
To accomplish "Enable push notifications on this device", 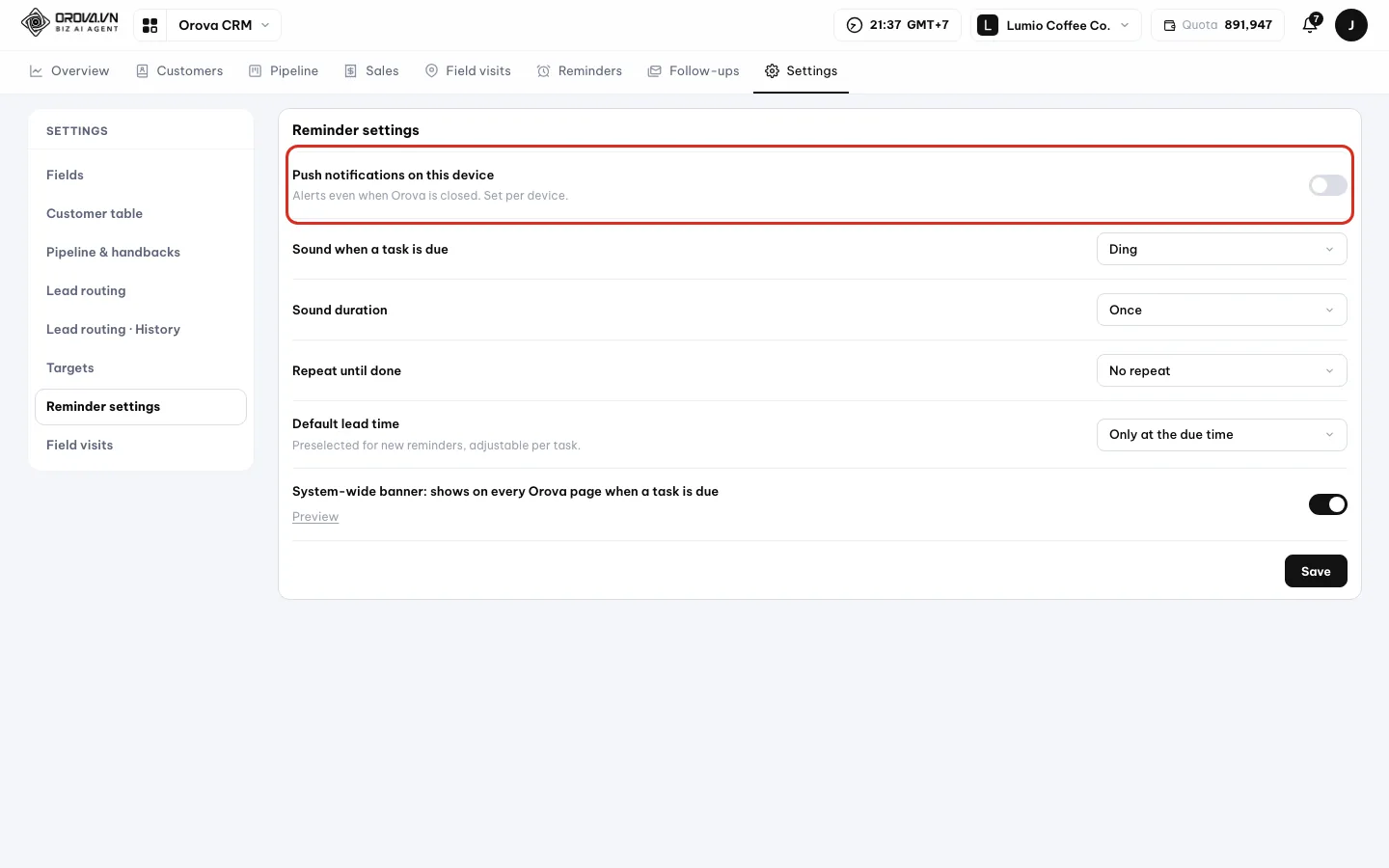I will pyautogui.click(x=1327, y=185).
